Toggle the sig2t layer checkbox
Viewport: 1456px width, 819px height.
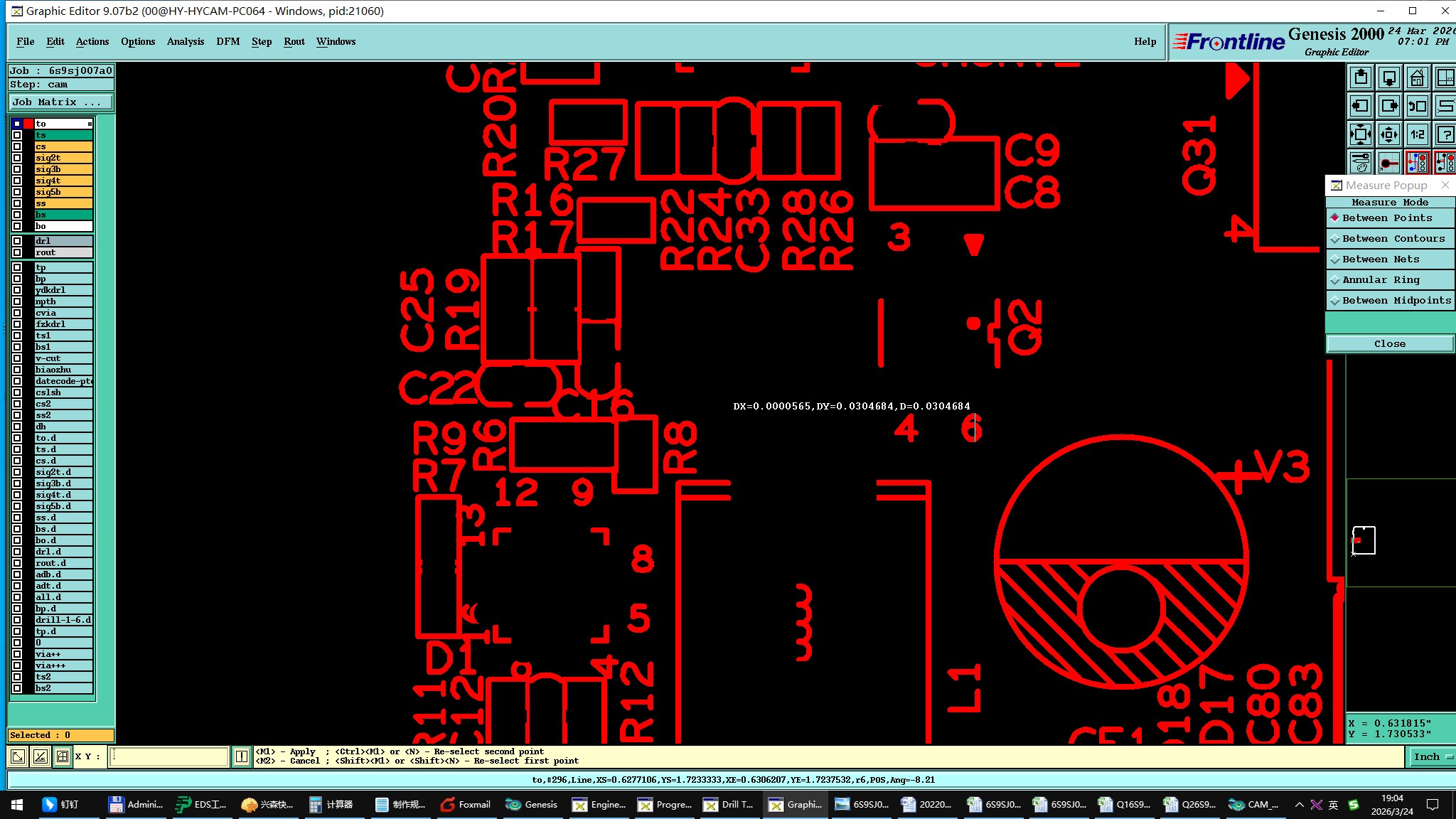pos(17,158)
